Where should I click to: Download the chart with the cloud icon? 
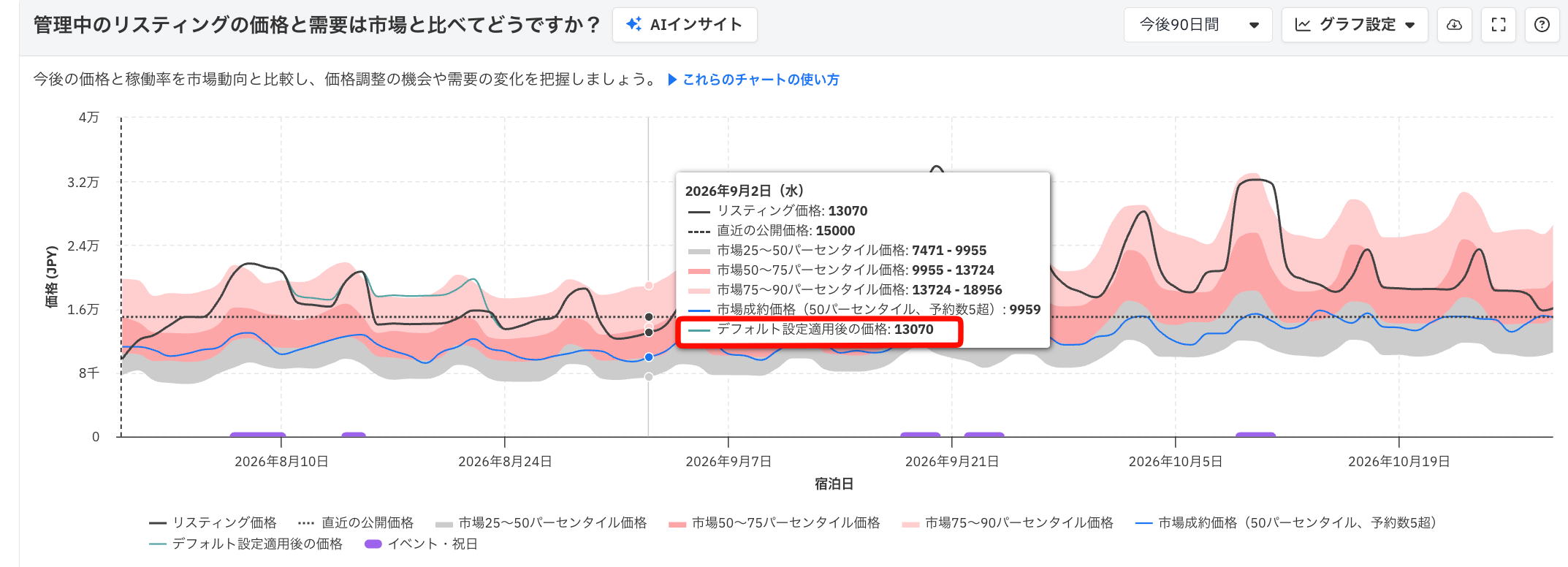point(1455,25)
